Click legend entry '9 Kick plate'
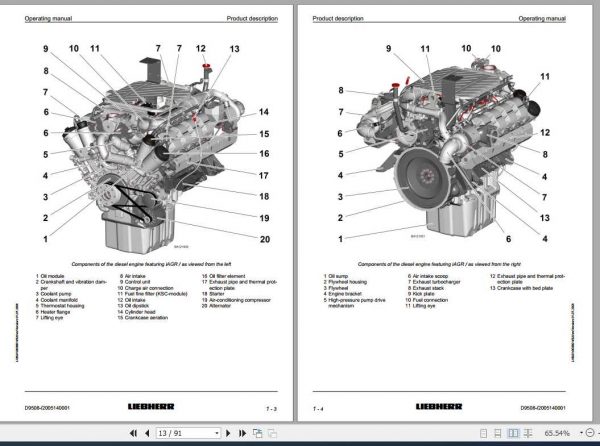 click(x=421, y=294)
